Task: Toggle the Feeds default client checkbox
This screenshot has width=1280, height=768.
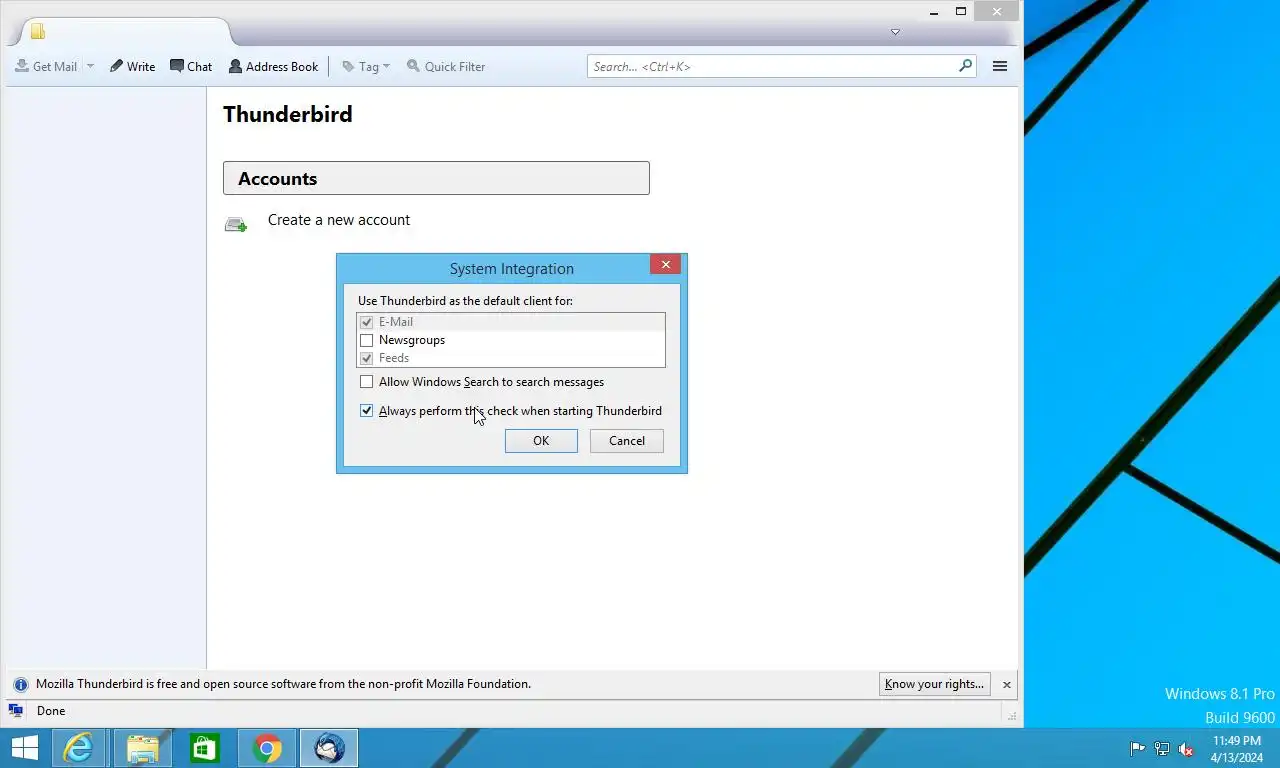Action: pyautogui.click(x=367, y=358)
